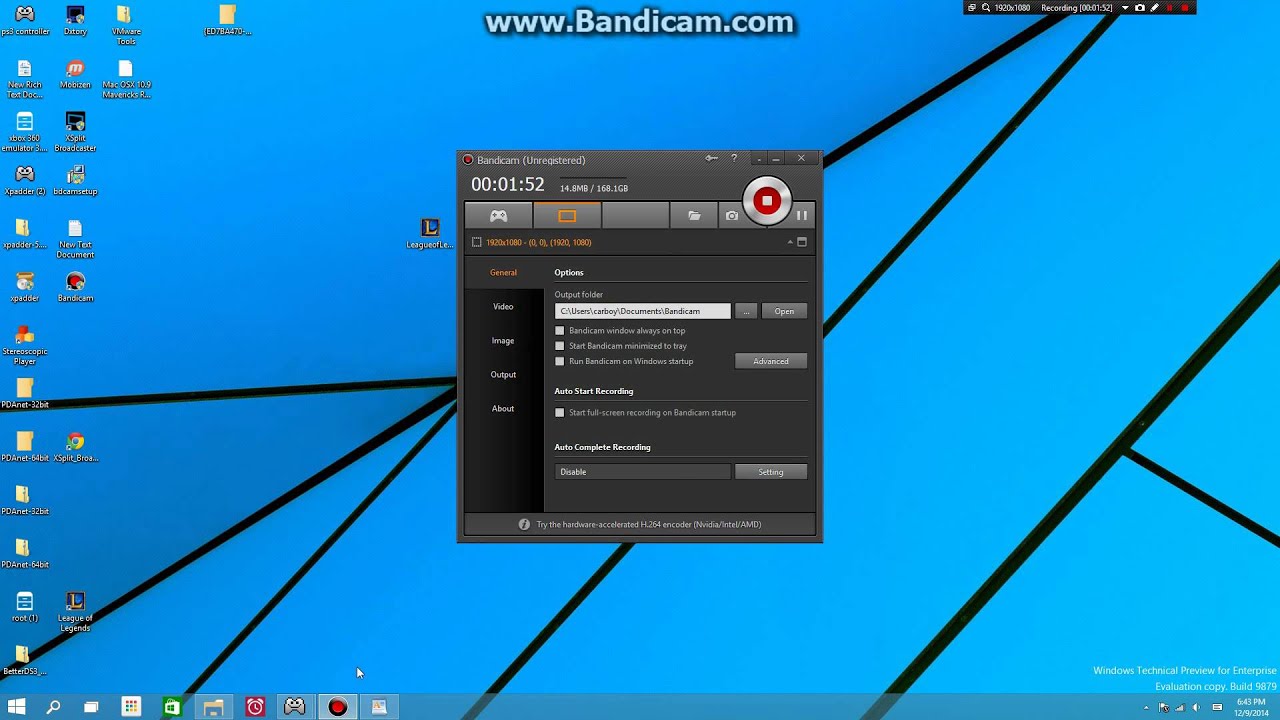Click the Advanced button
The width and height of the screenshot is (1280, 720).
tap(771, 361)
